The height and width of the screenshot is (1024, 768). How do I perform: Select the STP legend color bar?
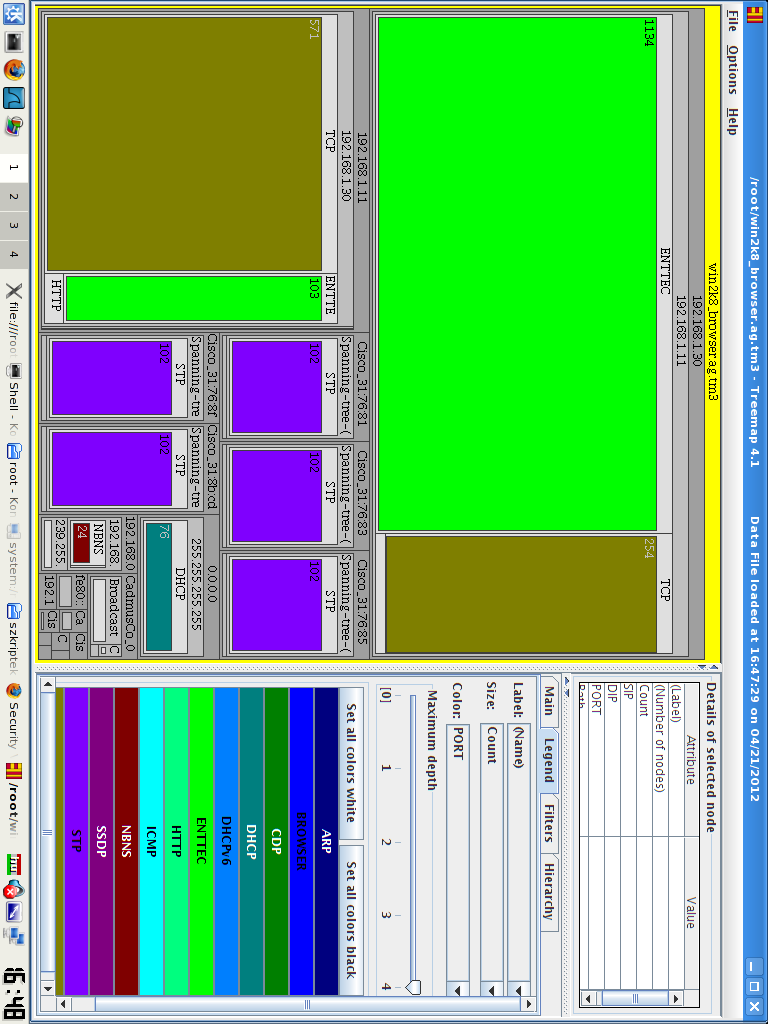point(76,840)
